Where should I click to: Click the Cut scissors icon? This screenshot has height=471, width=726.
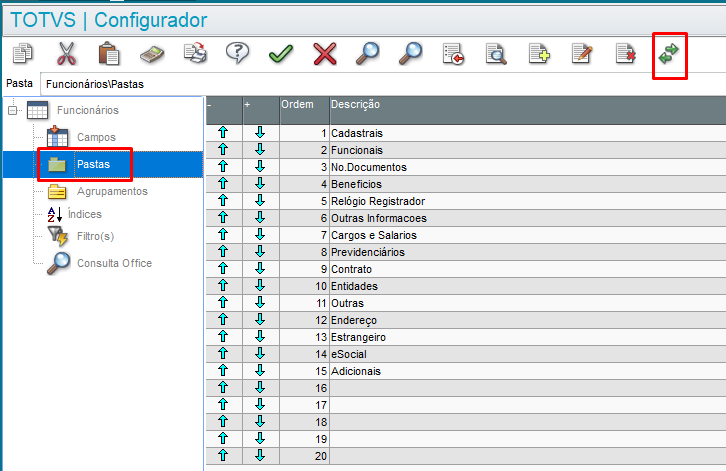(66, 54)
